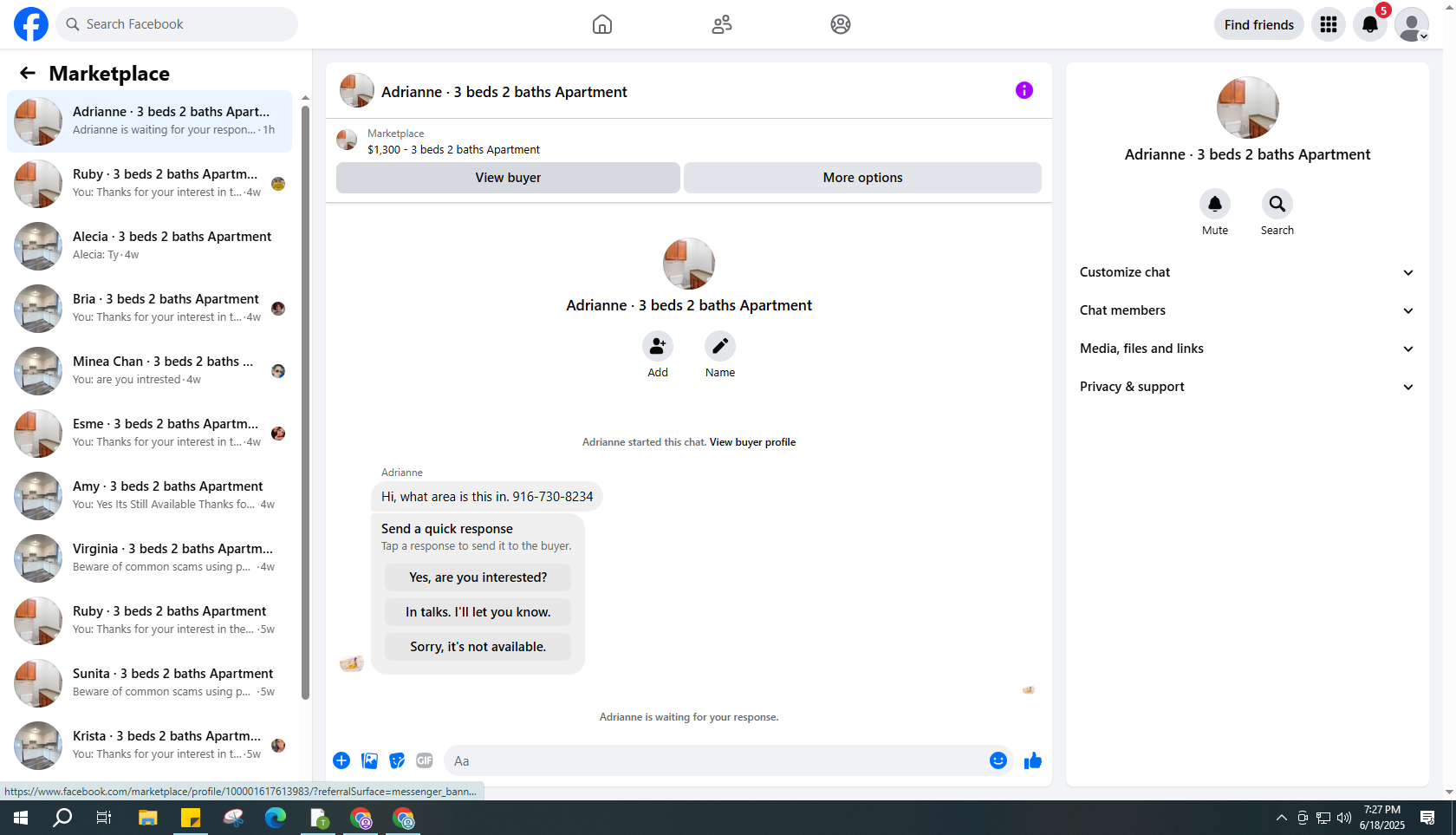Open conversation information purple icon
Viewport: 1456px width, 835px height.
coord(1024,90)
